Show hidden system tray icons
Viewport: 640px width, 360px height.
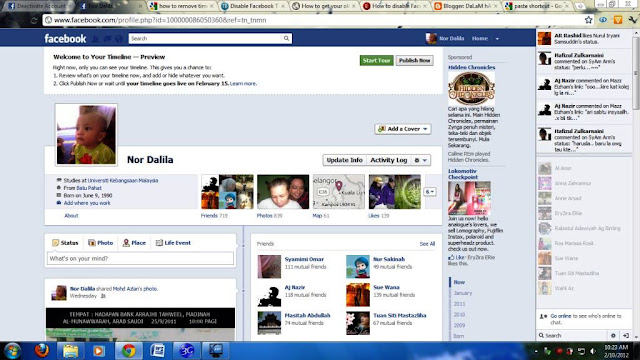tap(536, 351)
